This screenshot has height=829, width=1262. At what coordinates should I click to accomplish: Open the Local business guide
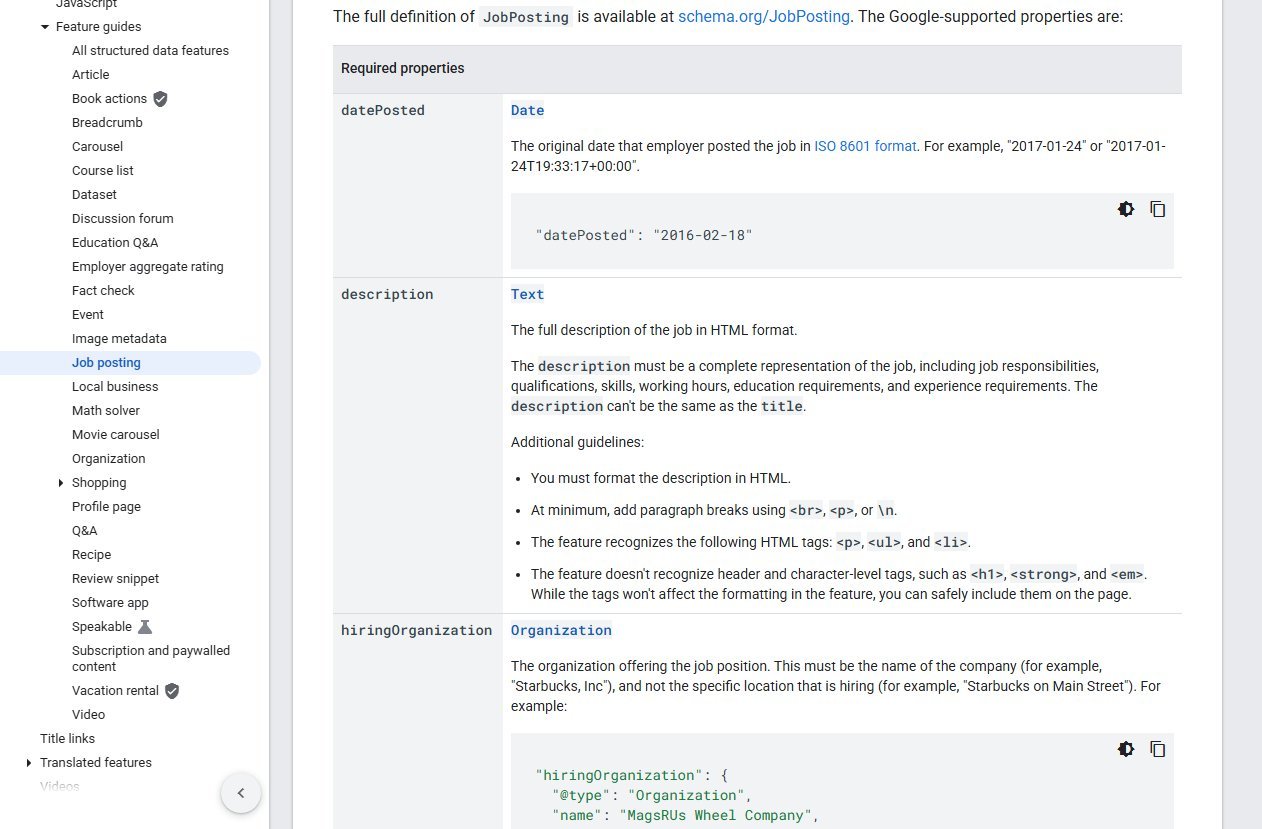click(x=115, y=387)
